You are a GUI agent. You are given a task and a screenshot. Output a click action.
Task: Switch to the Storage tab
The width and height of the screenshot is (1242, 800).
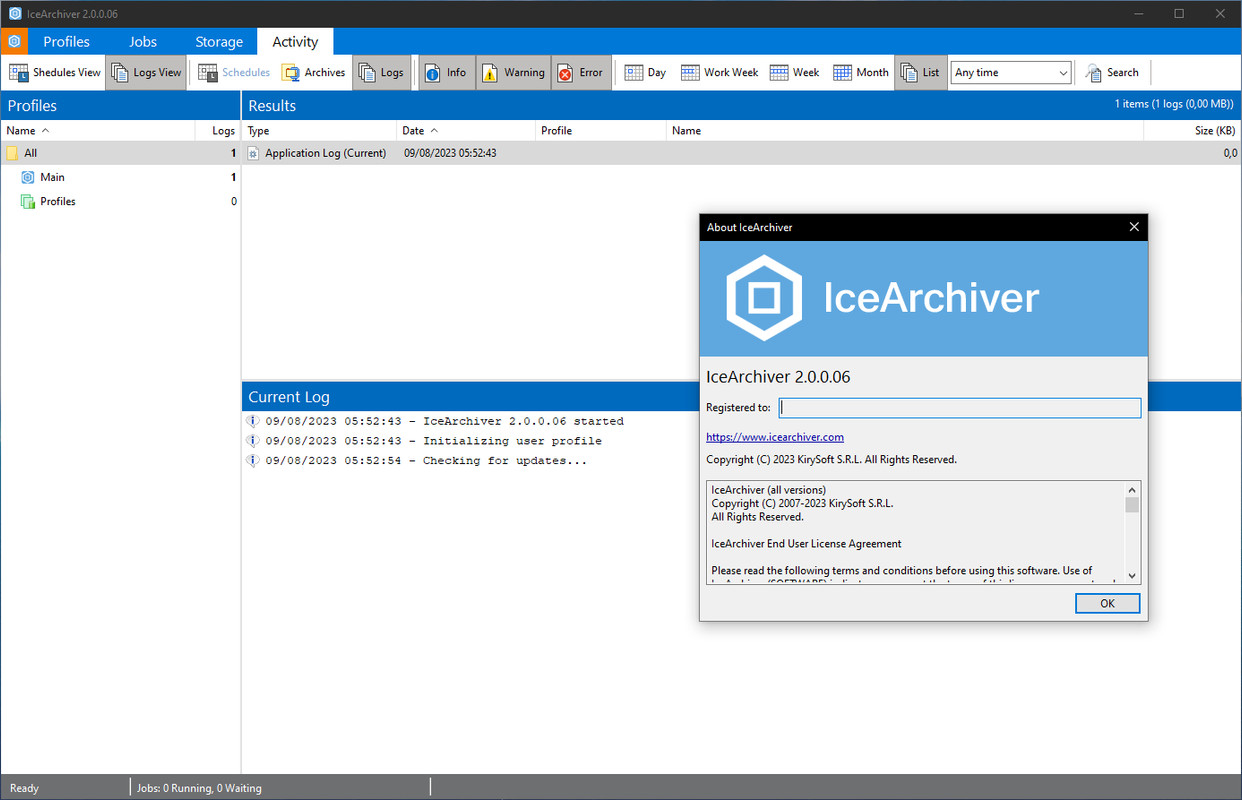click(219, 41)
